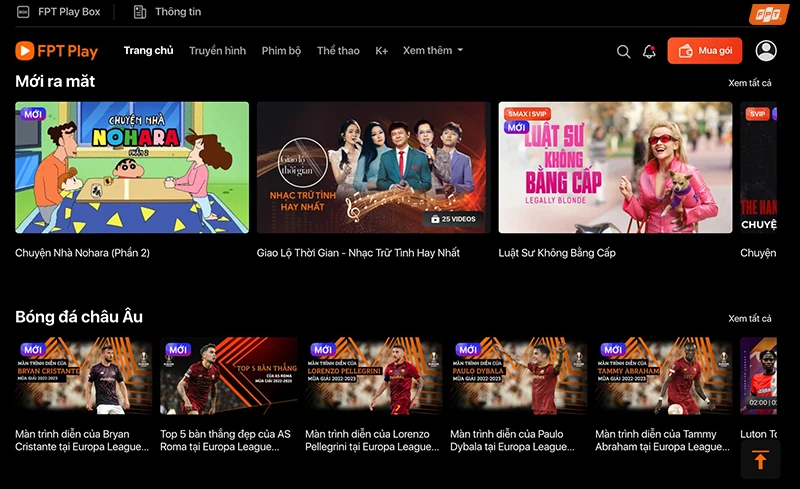Open the Chuyện Nhà Nohara thumbnail
This screenshot has width=800, height=489.
pos(132,167)
